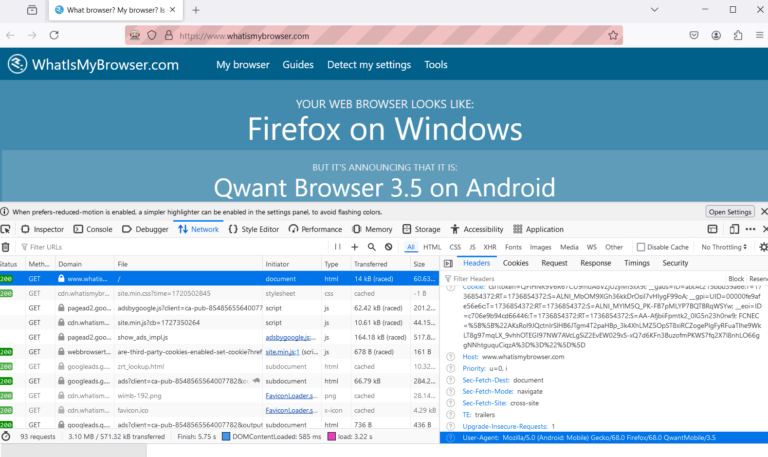
Task: Open the network settings gear menu
Action: 763,247
